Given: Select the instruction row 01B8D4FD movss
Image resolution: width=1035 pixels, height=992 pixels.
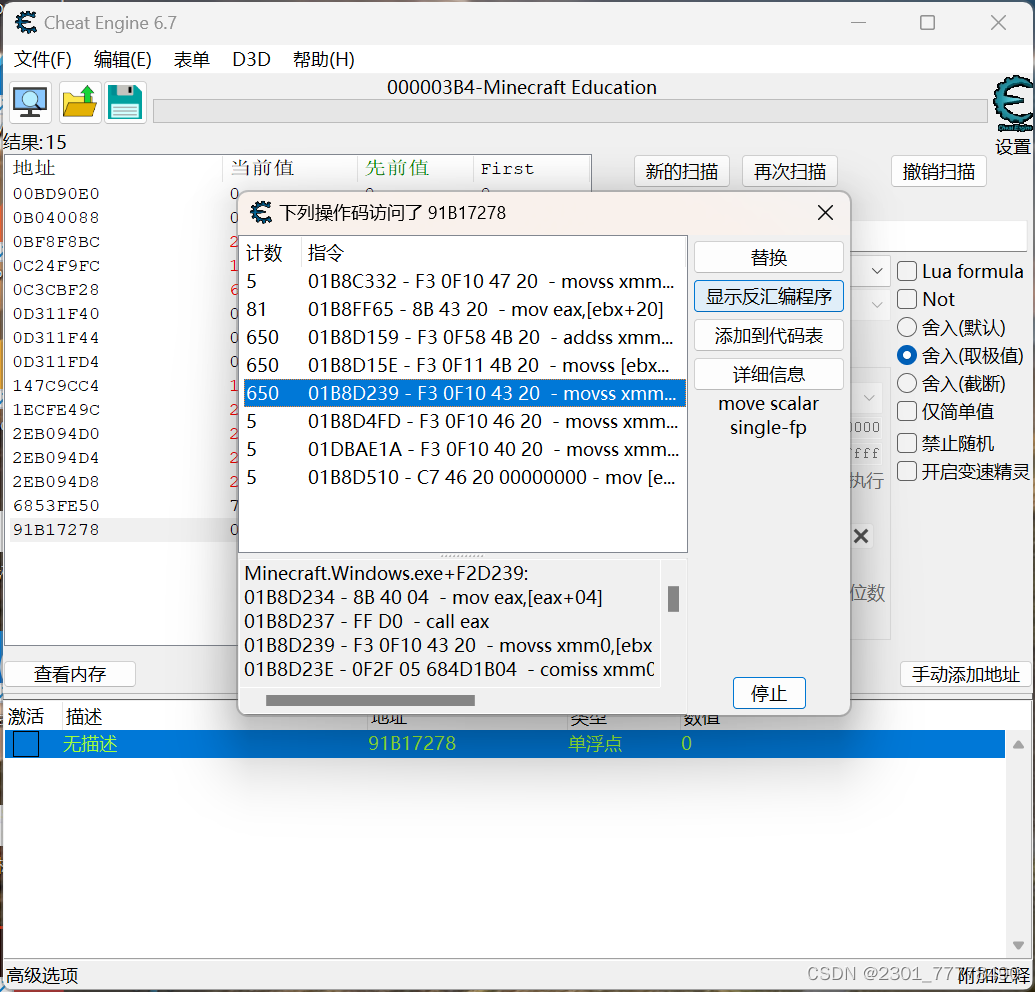Looking at the screenshot, I should click(x=463, y=421).
